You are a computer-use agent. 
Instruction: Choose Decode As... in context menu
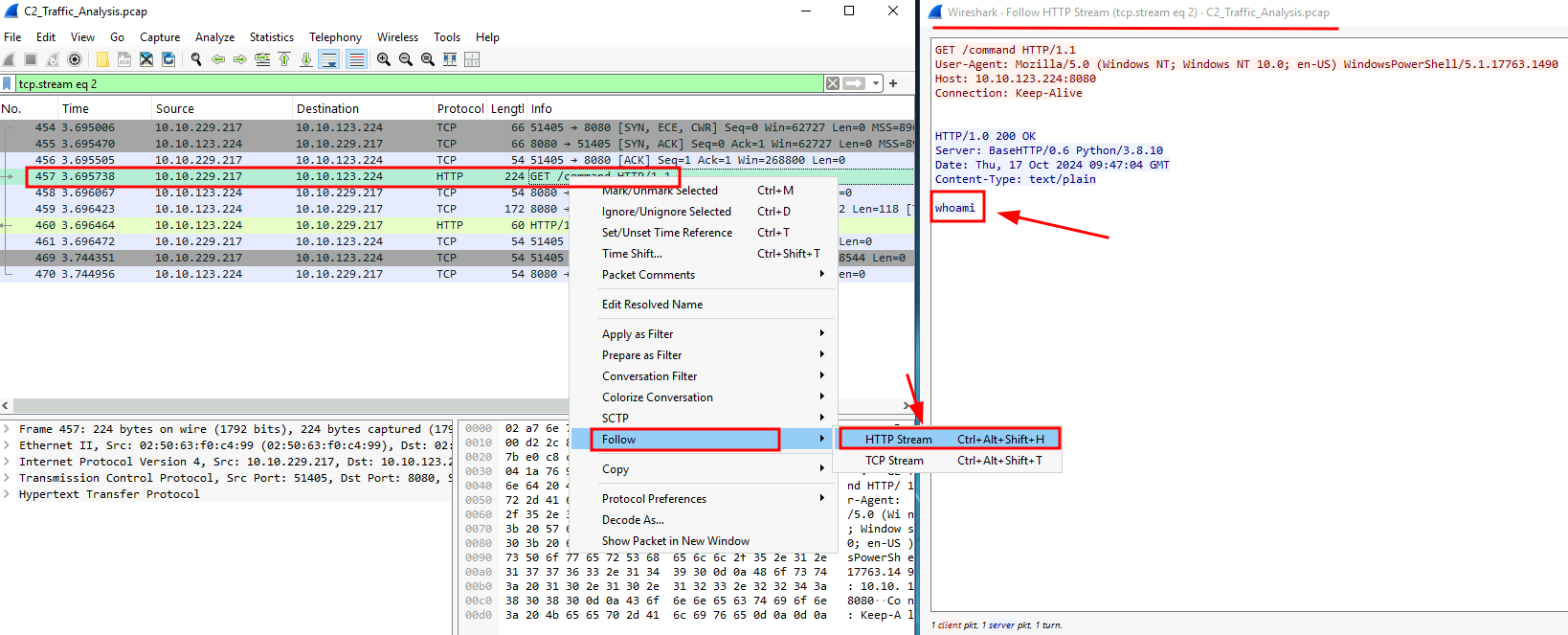(x=704, y=520)
